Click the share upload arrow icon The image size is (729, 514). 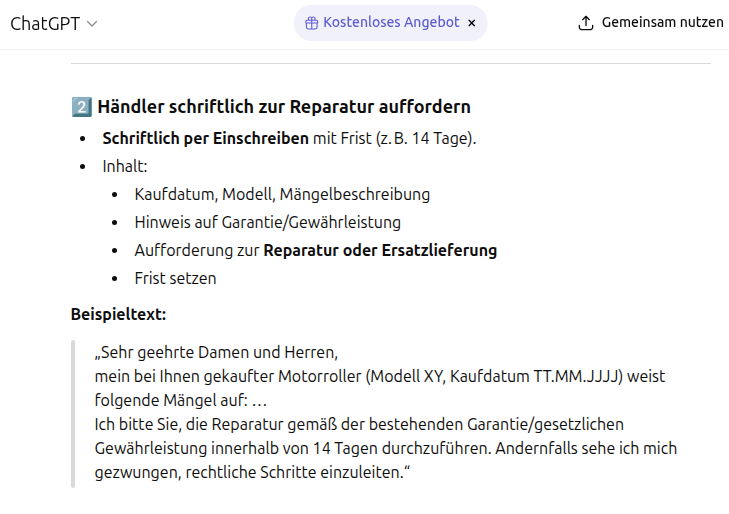tap(586, 23)
